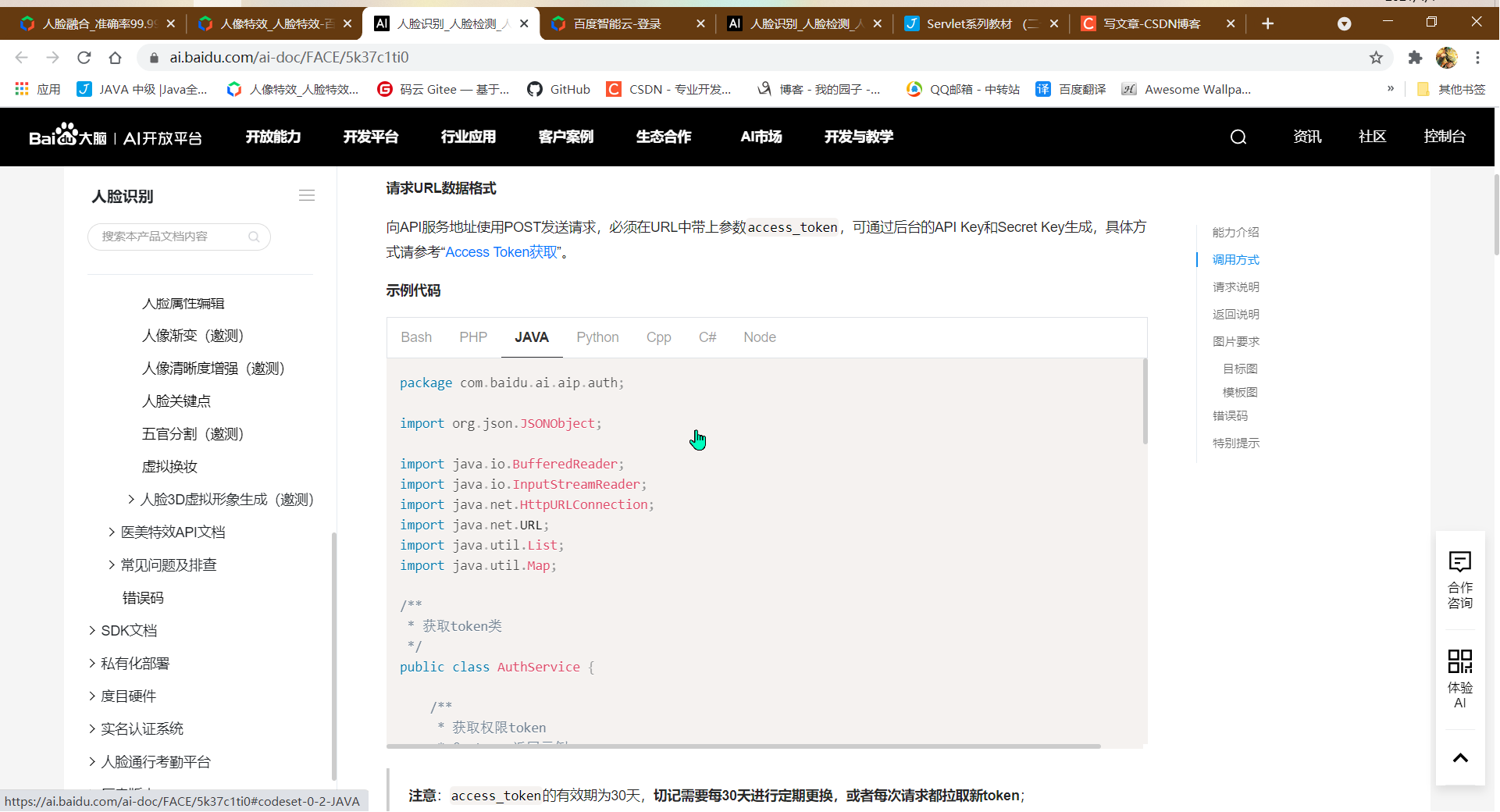Go to 社区 in the header
This screenshot has height=812, width=1500.
pos(1372,137)
